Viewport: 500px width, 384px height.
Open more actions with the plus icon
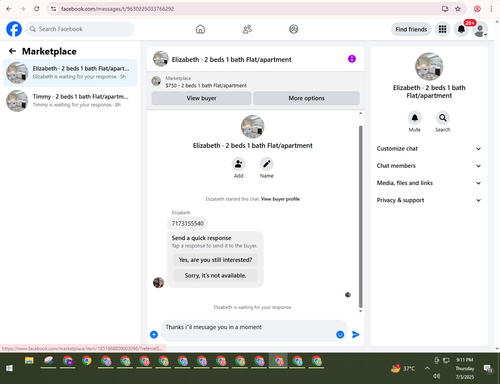[x=154, y=334]
